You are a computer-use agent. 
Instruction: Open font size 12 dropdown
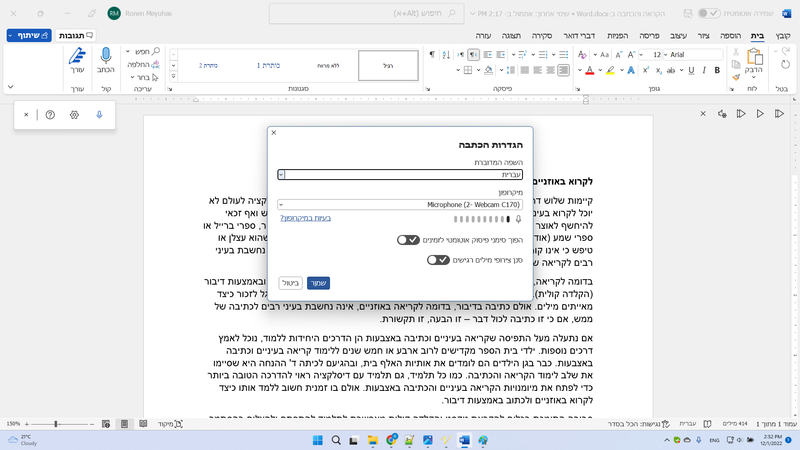pyautogui.click(x=641, y=55)
